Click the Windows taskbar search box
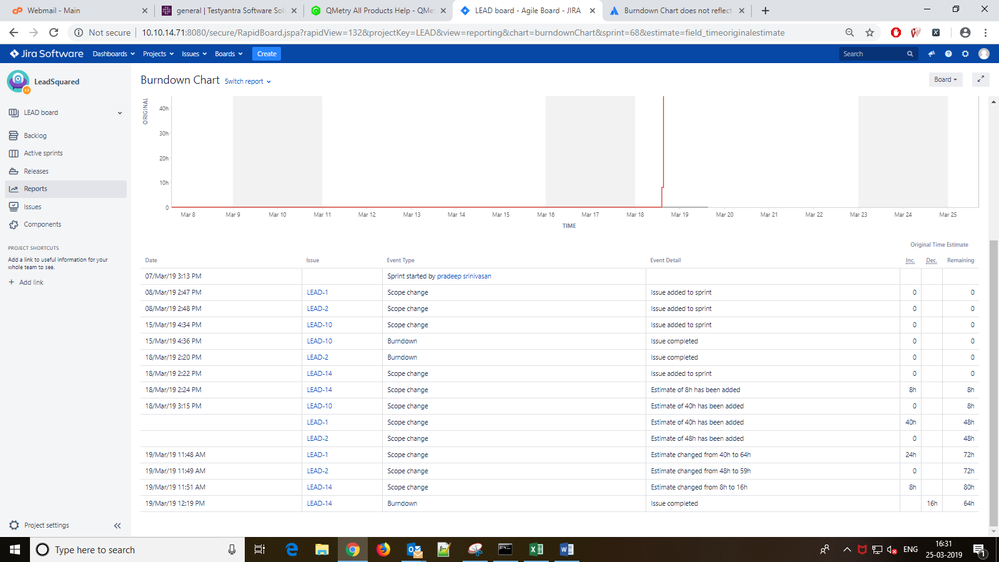The width and height of the screenshot is (999, 562). 137,549
